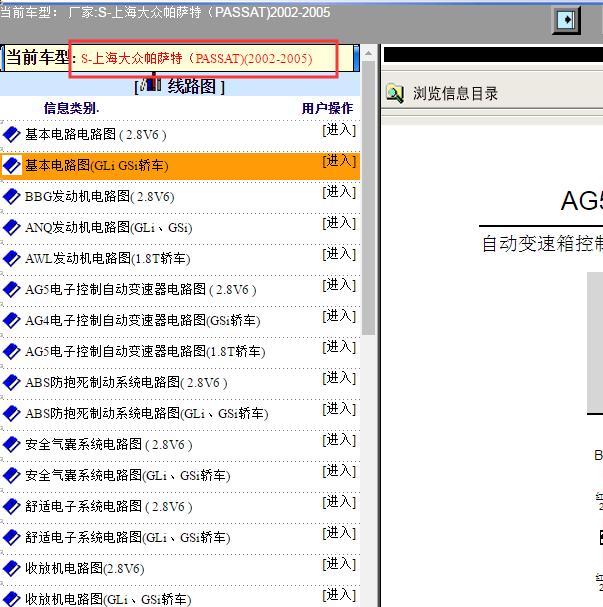603x607 pixels.
Task: Click the book icon beside BBG发动机电路图
Action: (12, 196)
